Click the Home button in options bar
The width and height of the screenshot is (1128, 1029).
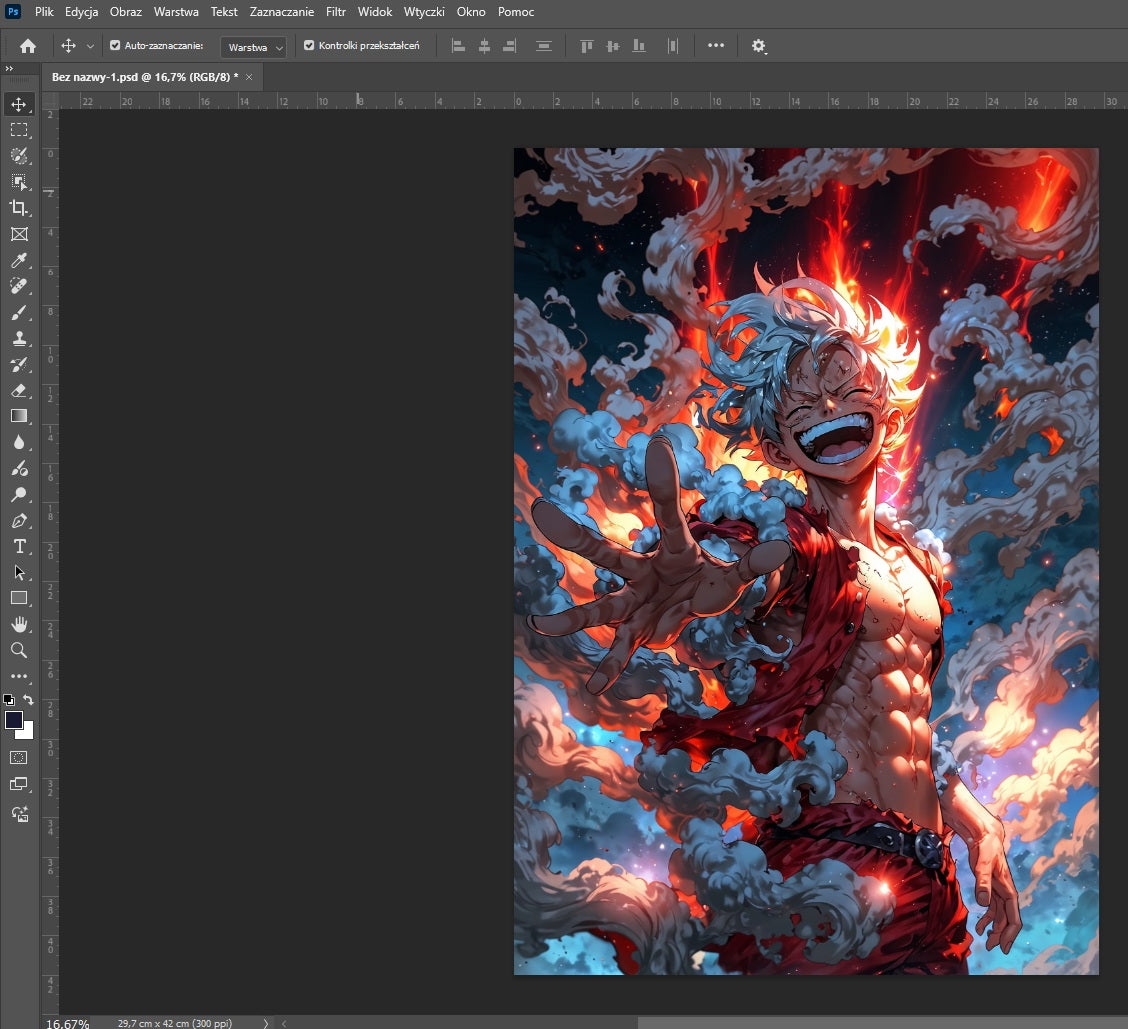[28, 46]
